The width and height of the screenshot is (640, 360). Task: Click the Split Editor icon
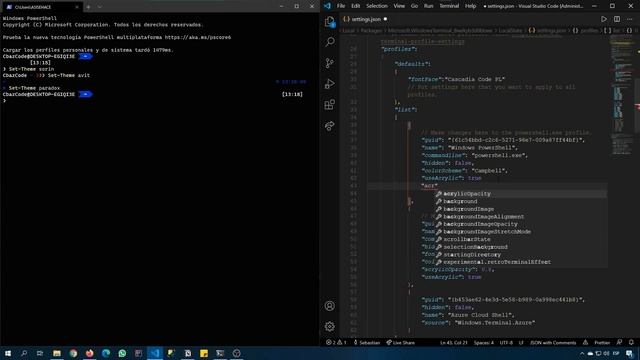(x=617, y=19)
